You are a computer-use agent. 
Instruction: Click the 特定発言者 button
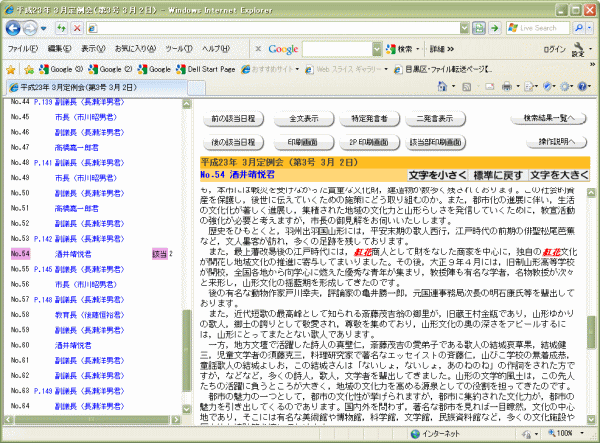(x=370, y=119)
